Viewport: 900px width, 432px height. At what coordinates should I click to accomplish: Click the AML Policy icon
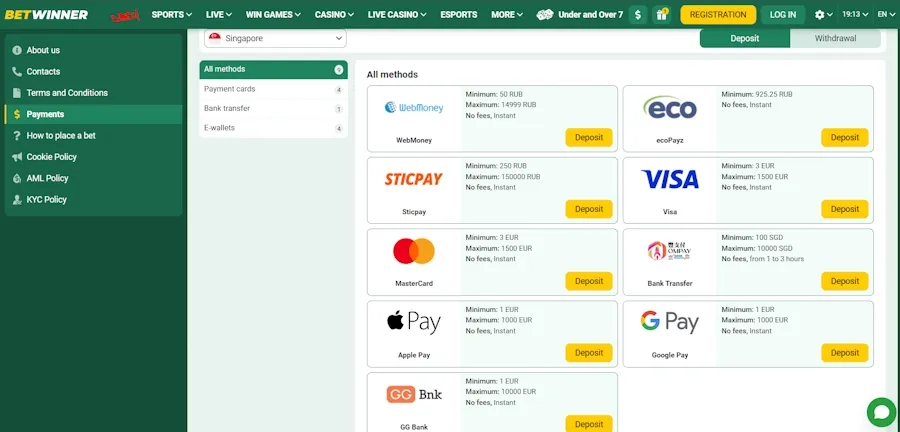17,178
